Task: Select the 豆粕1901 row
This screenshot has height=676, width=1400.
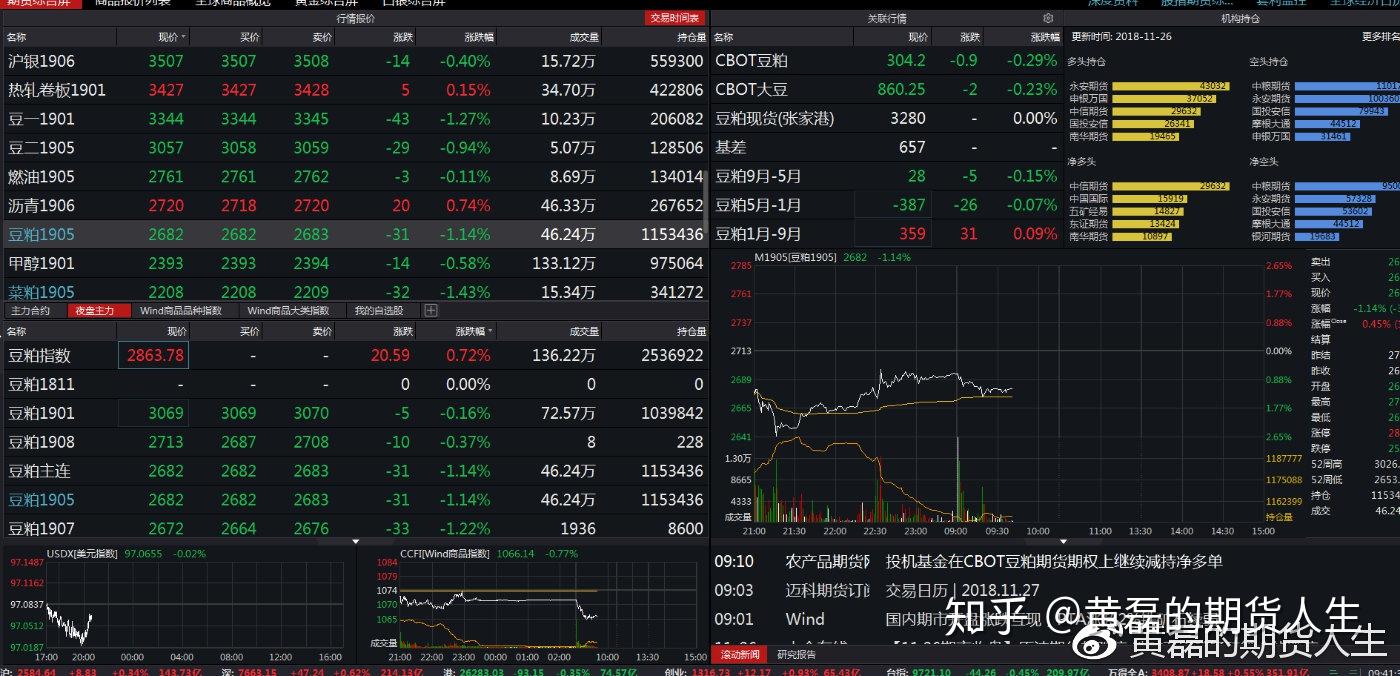Action: (354, 413)
